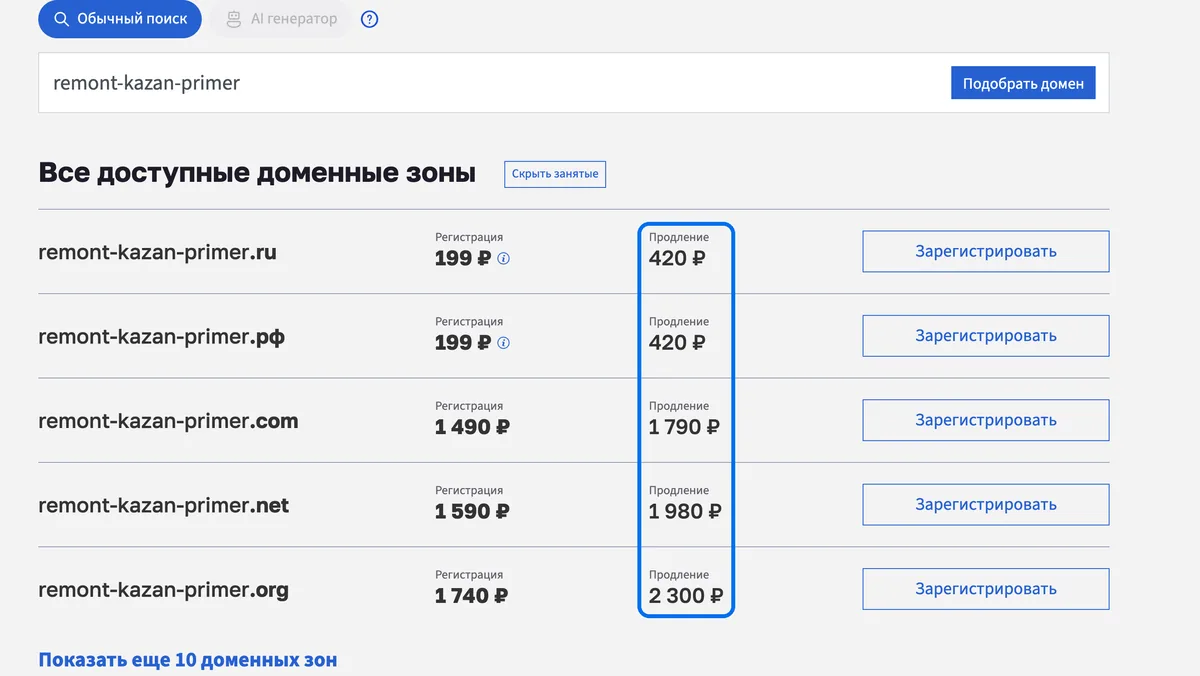Screen dimensions: 1200x676
Task: Select domain name remont-kazan-primer.com text
Action: 168,421
